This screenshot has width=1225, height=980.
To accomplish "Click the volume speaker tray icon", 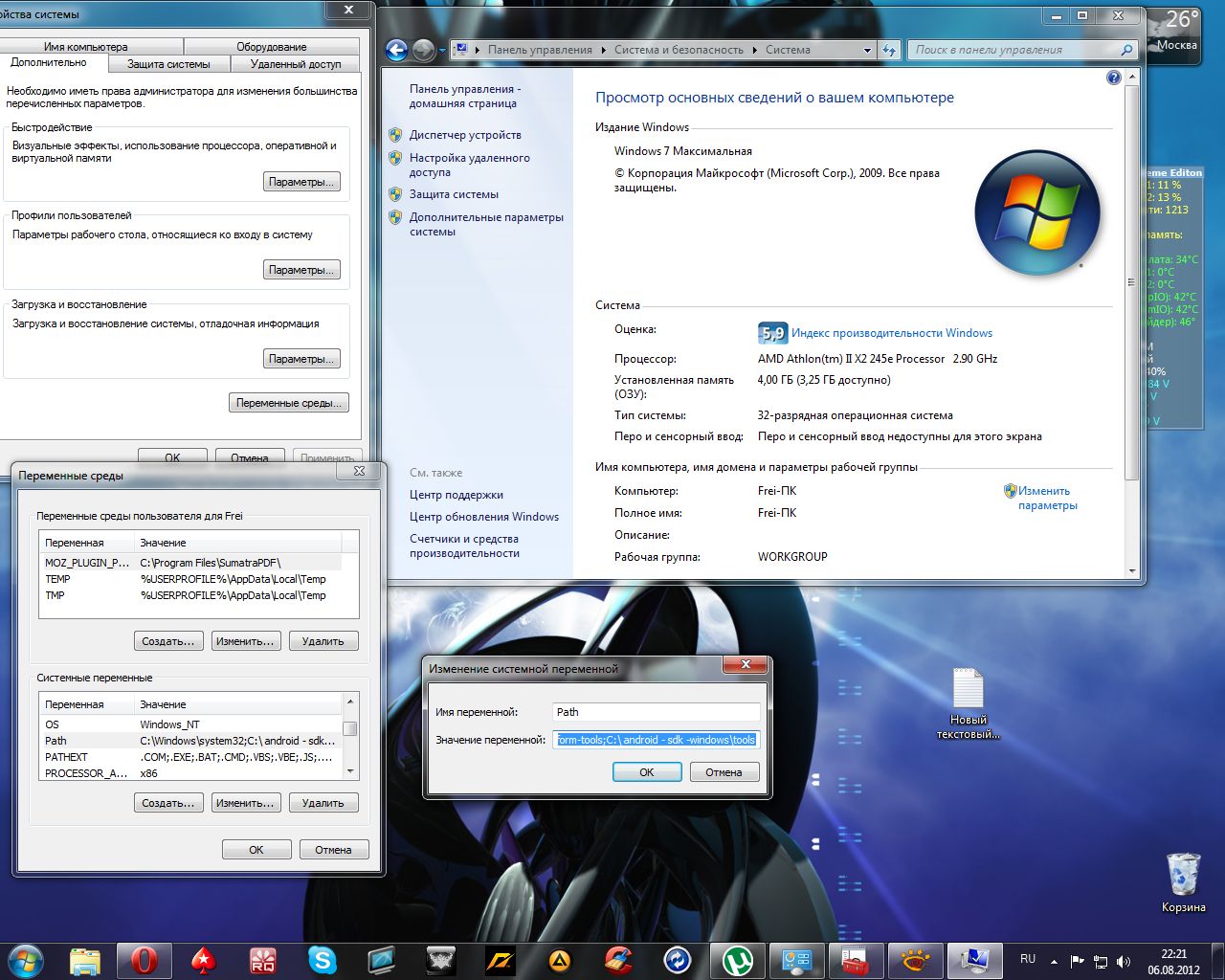I will pos(1124,961).
